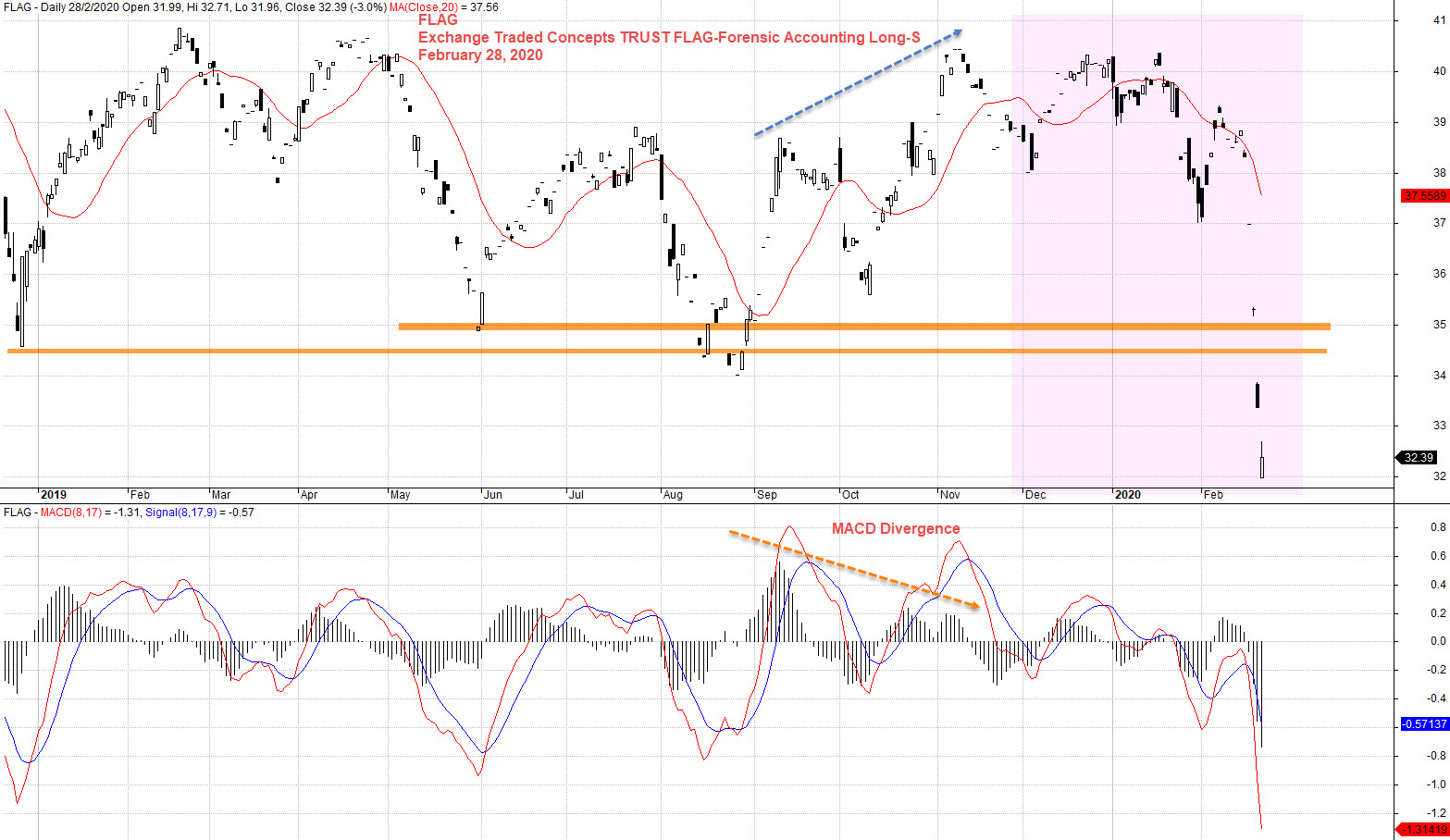
Task: Click the Dec month label on time axis
Action: point(1035,495)
